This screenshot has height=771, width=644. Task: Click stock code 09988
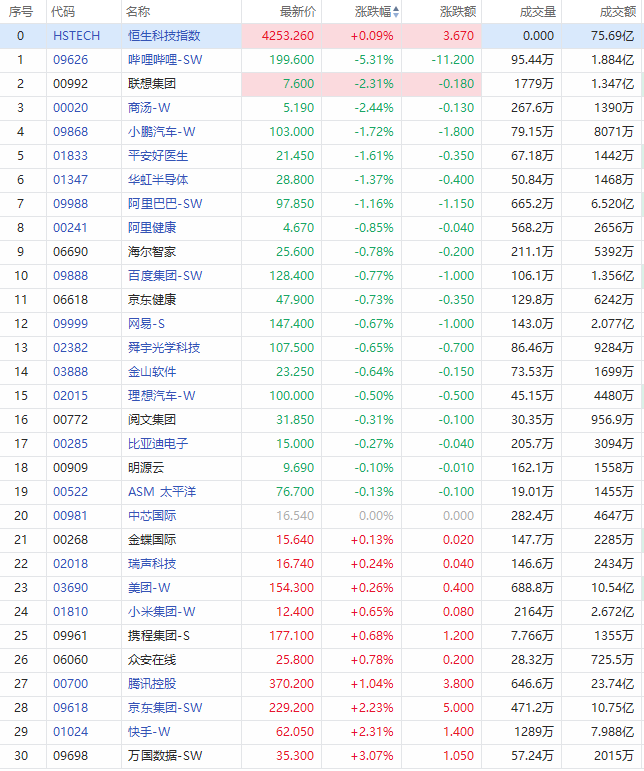coord(71,204)
